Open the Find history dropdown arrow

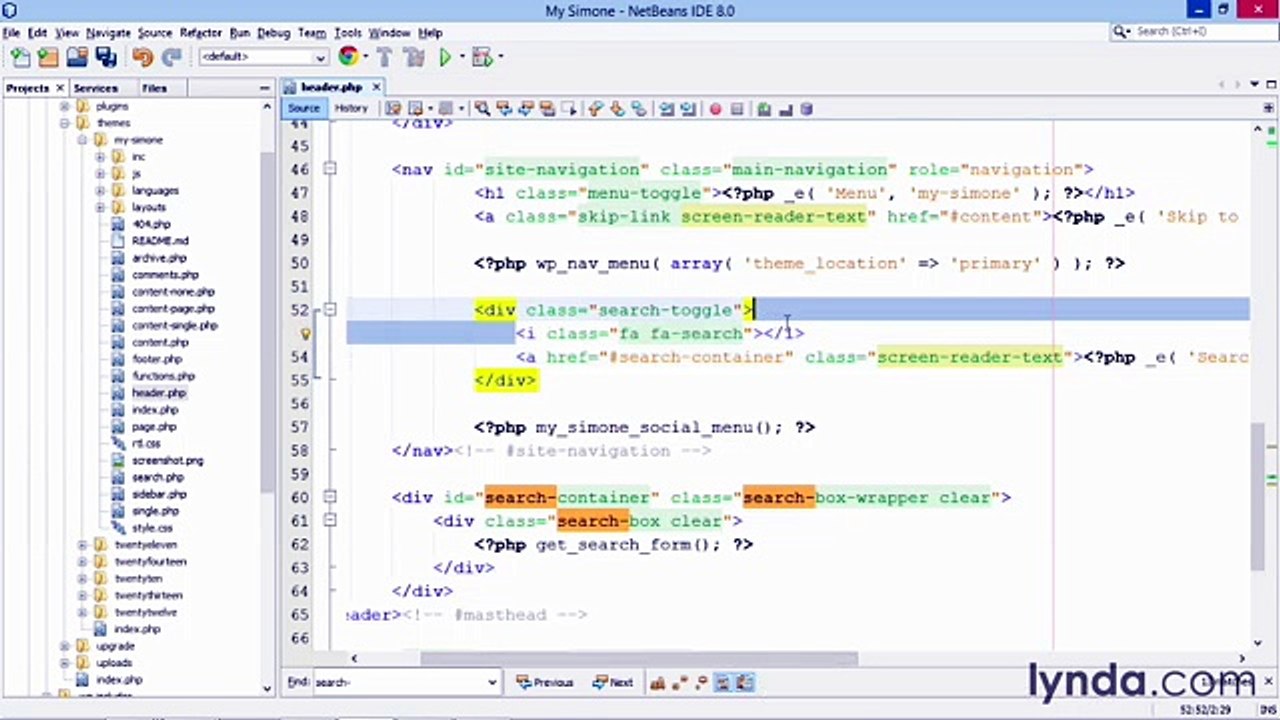[x=492, y=682]
